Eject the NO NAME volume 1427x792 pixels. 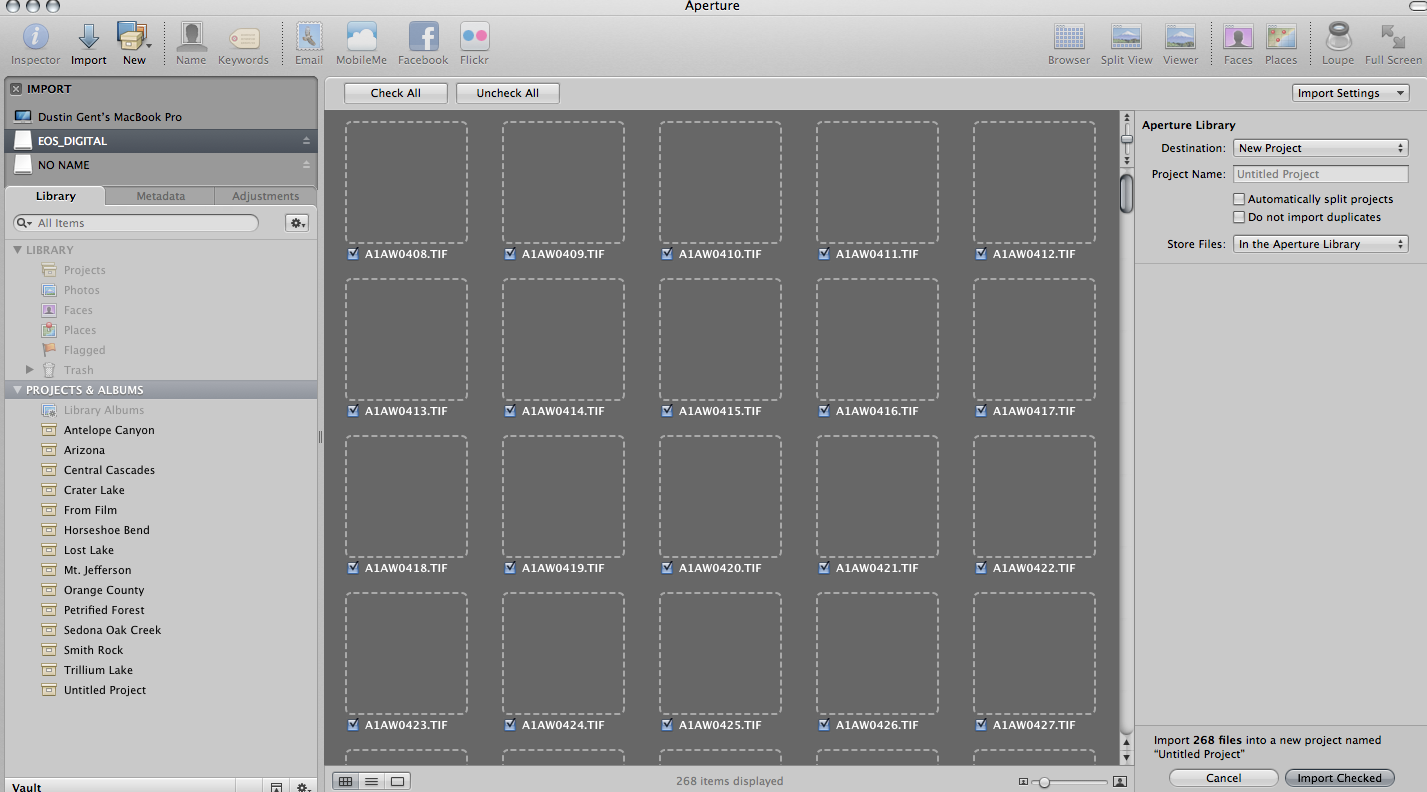[306, 165]
